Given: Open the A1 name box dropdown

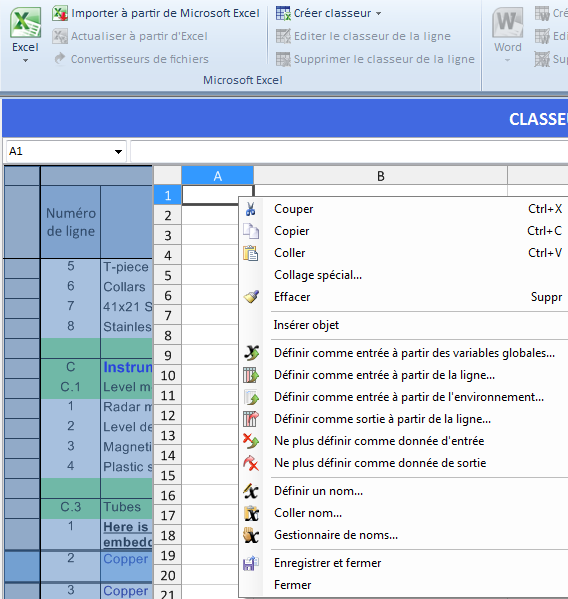Looking at the screenshot, I should click(118, 152).
